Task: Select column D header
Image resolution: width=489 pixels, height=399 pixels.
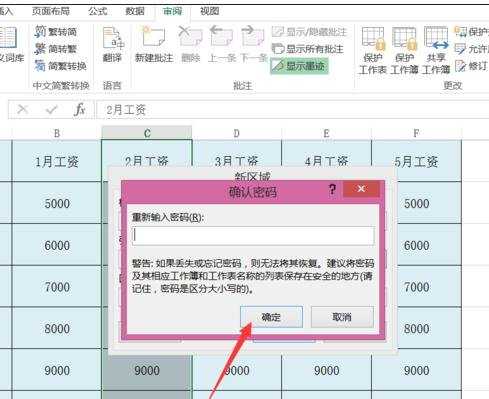Action: tap(236, 133)
